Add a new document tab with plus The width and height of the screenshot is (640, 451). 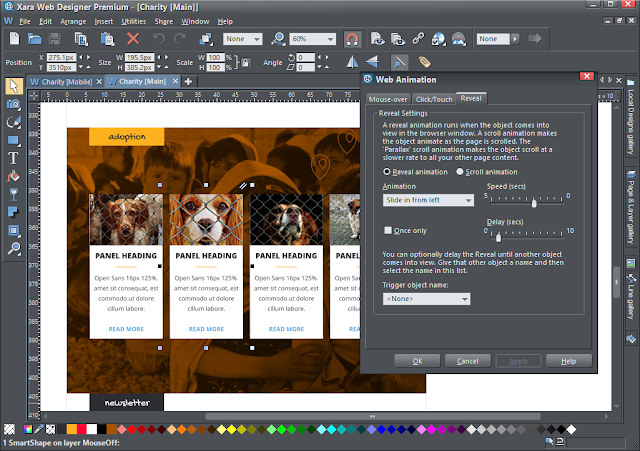click(x=188, y=82)
